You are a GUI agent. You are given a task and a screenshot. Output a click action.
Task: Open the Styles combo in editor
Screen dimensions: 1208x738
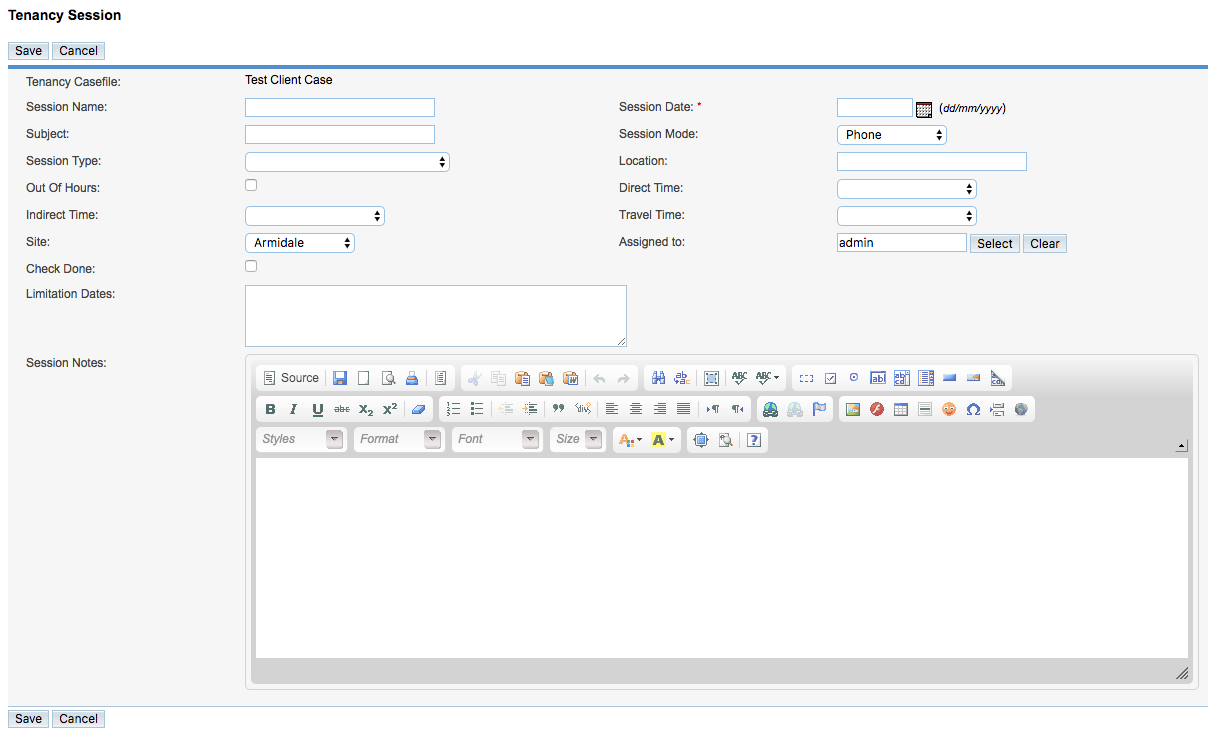coord(301,440)
